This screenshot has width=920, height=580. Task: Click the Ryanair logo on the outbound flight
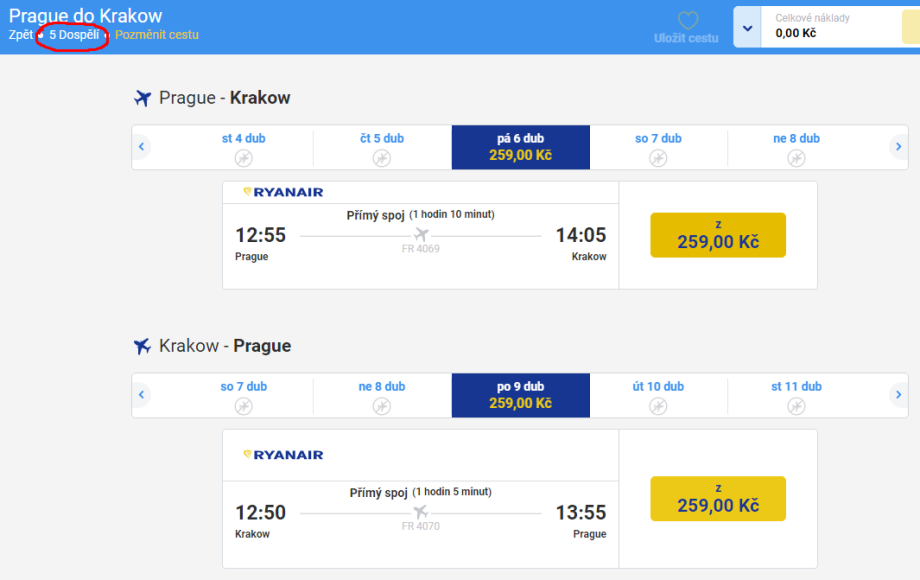(x=283, y=192)
